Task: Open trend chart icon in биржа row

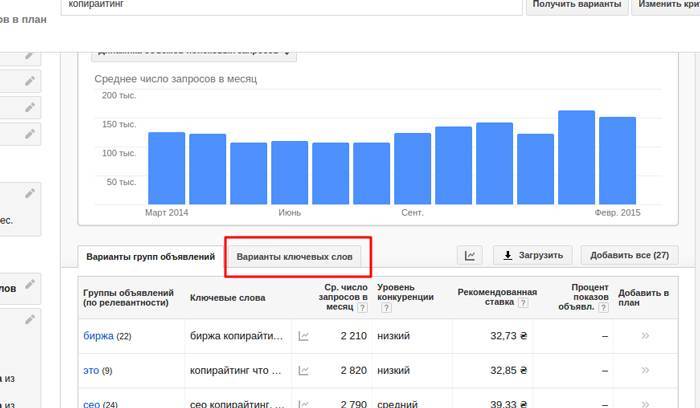Action: pos(304,336)
